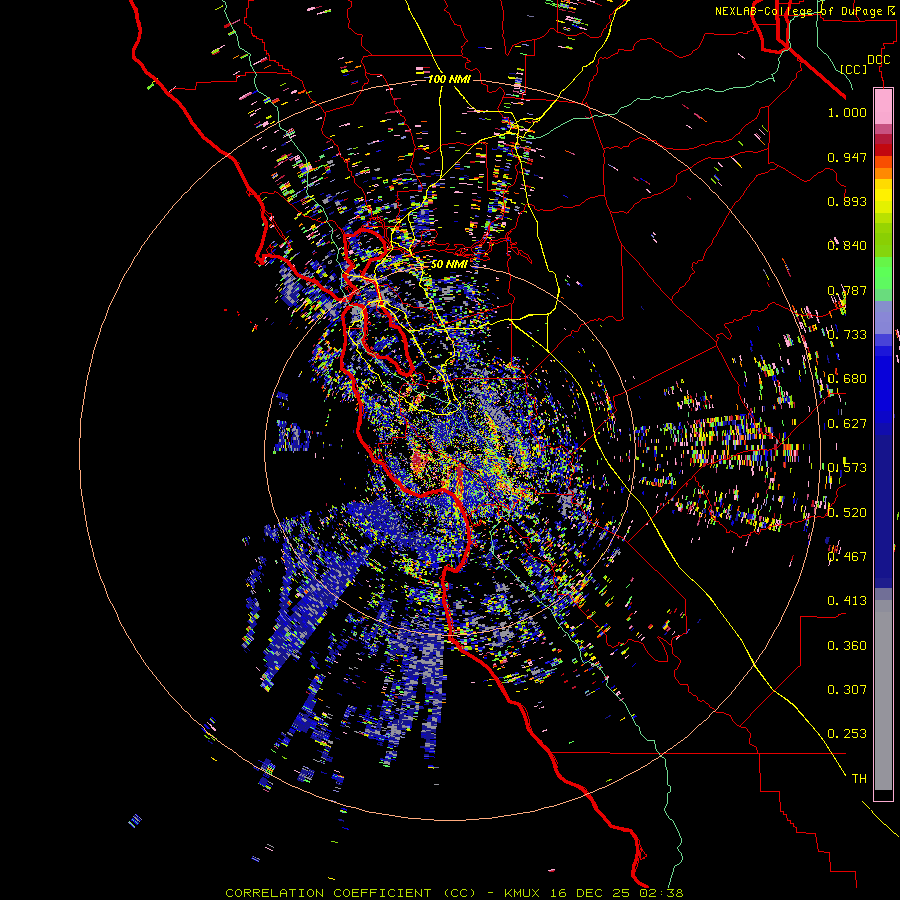Select the 0.840 legend value
The height and width of the screenshot is (900, 900).
click(x=847, y=246)
